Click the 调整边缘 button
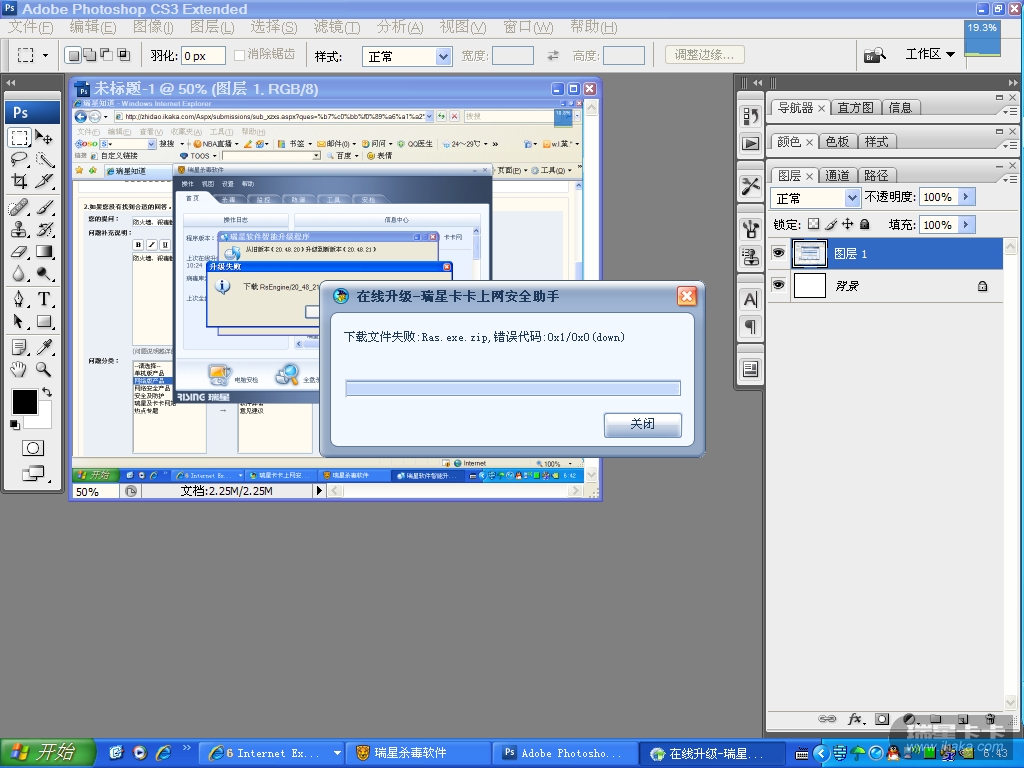The width and height of the screenshot is (1024, 768). click(x=704, y=55)
